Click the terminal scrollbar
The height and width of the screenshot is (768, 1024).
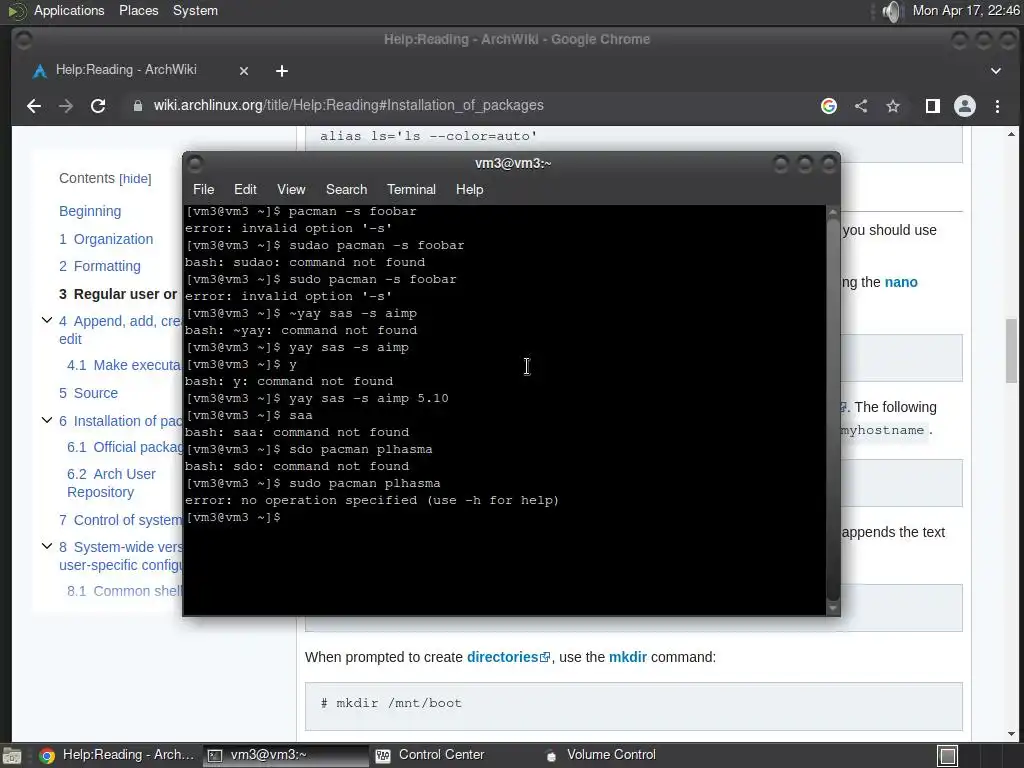pyautogui.click(x=833, y=410)
